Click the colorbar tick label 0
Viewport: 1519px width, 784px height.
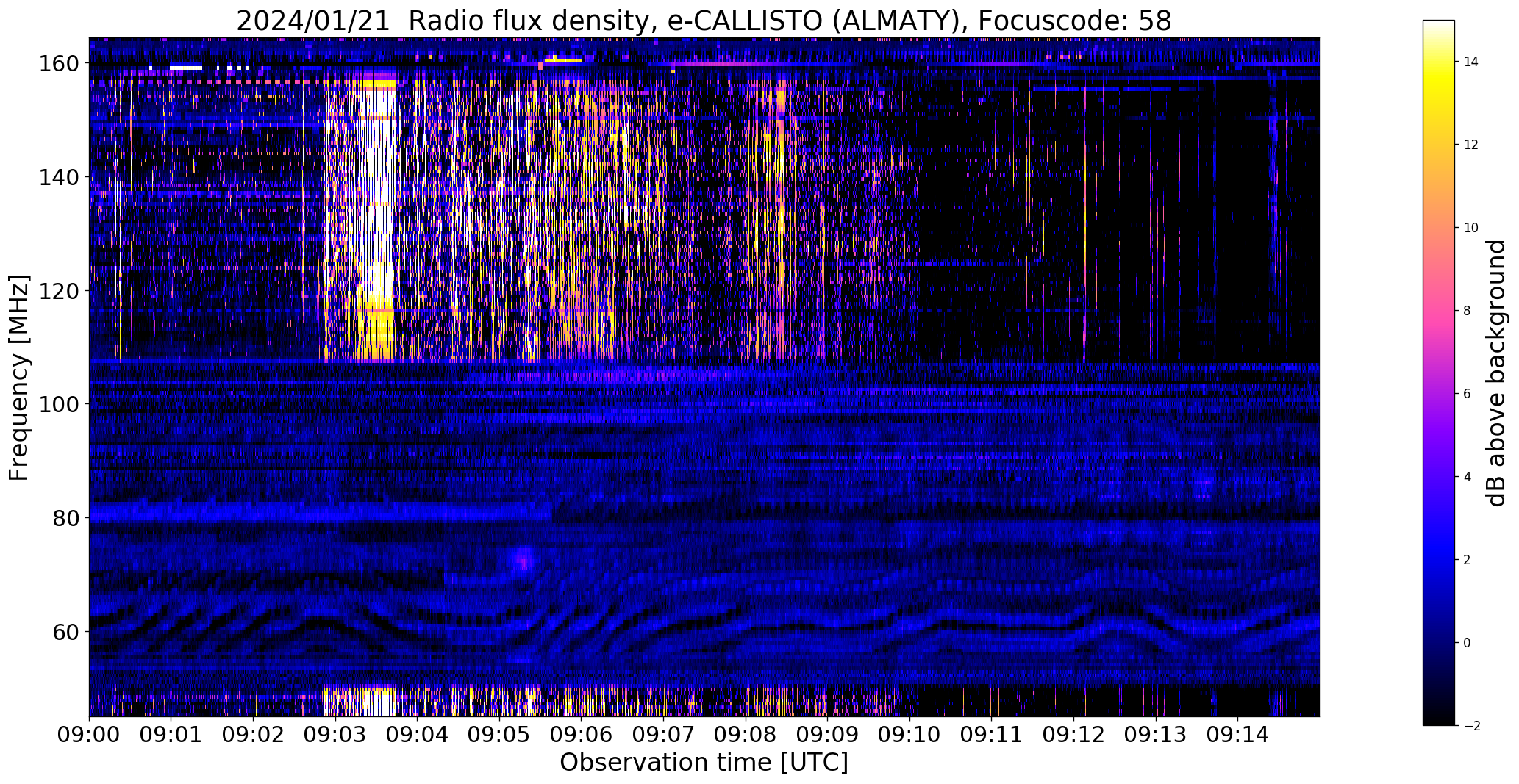[1468, 643]
